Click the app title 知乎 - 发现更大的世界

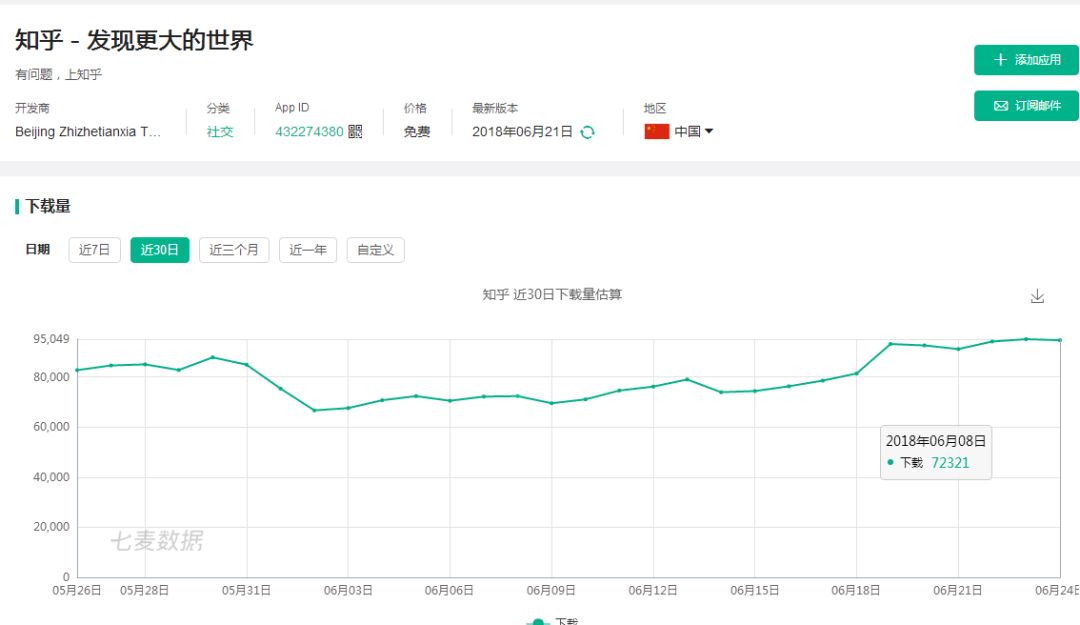click(x=134, y=41)
